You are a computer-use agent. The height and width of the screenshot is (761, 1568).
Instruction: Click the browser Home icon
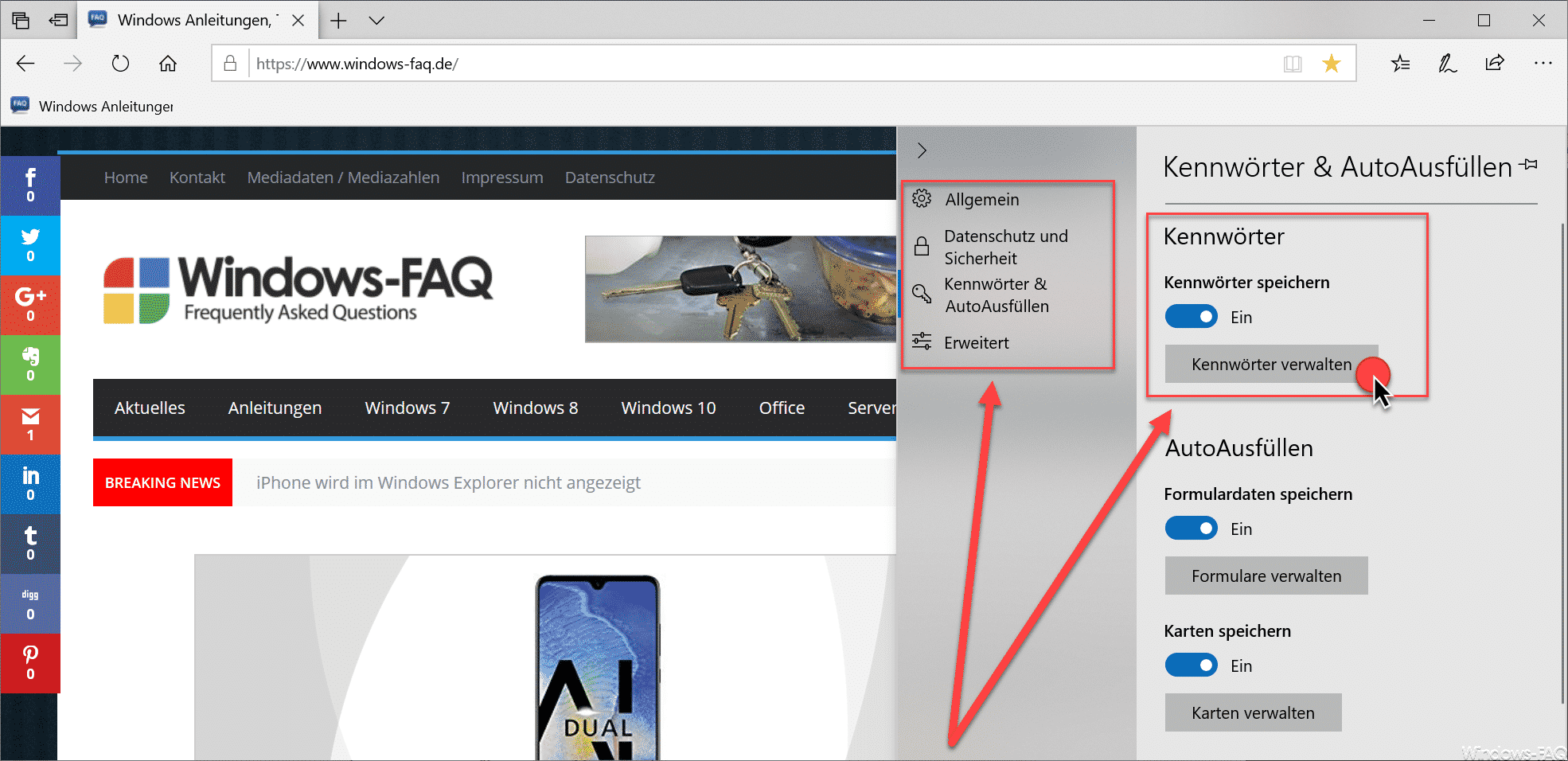(x=167, y=64)
